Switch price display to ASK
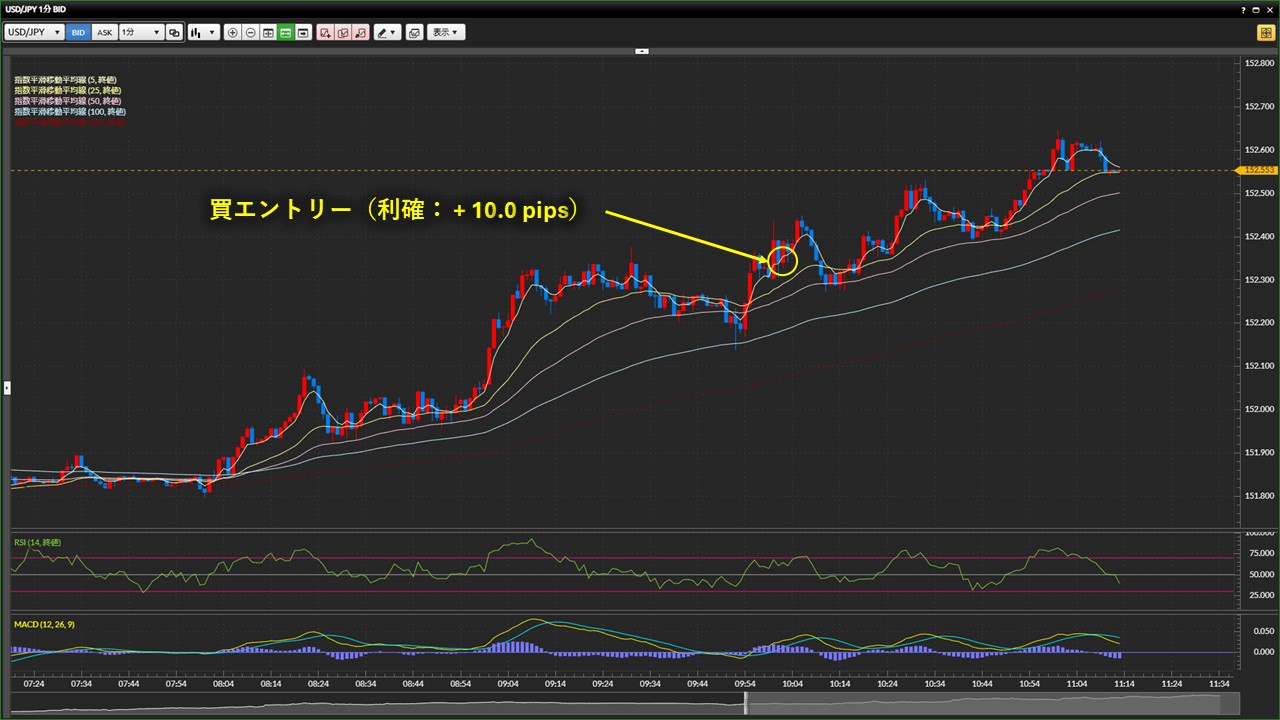The image size is (1280, 720). 104,32
